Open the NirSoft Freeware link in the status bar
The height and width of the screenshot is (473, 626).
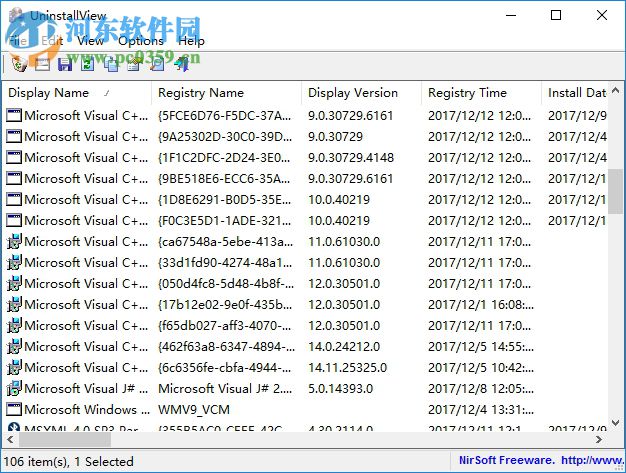click(541, 461)
